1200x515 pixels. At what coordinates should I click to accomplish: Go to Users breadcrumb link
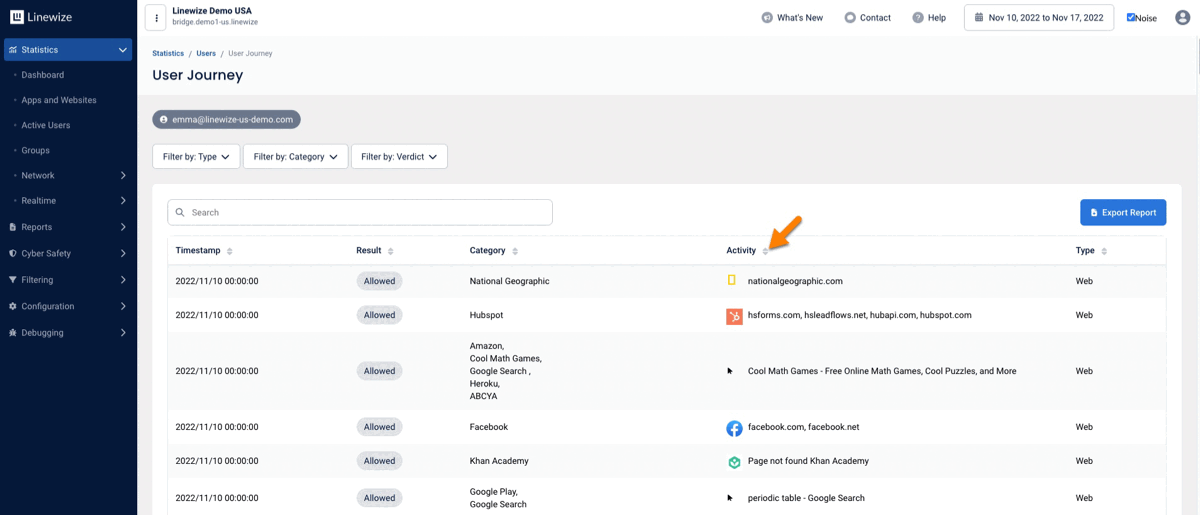[x=206, y=53]
